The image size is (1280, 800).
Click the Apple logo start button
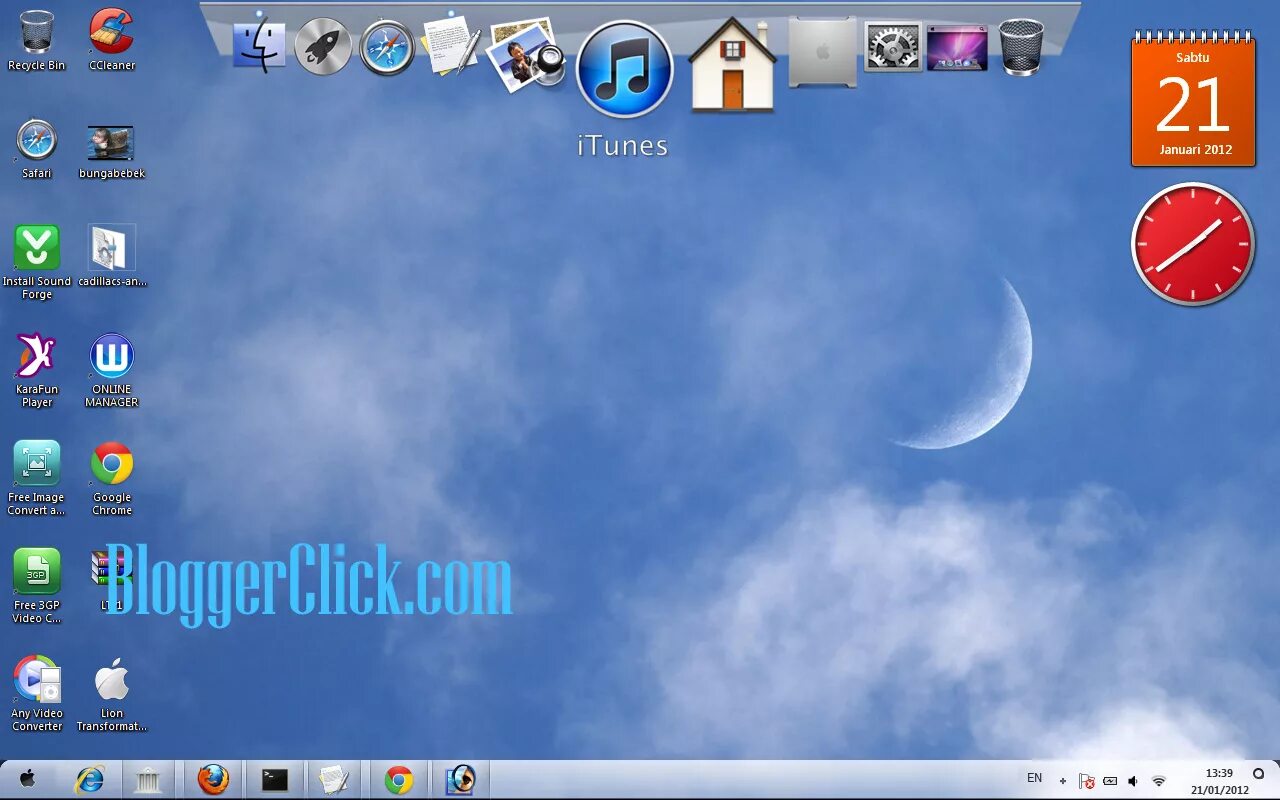(28, 779)
